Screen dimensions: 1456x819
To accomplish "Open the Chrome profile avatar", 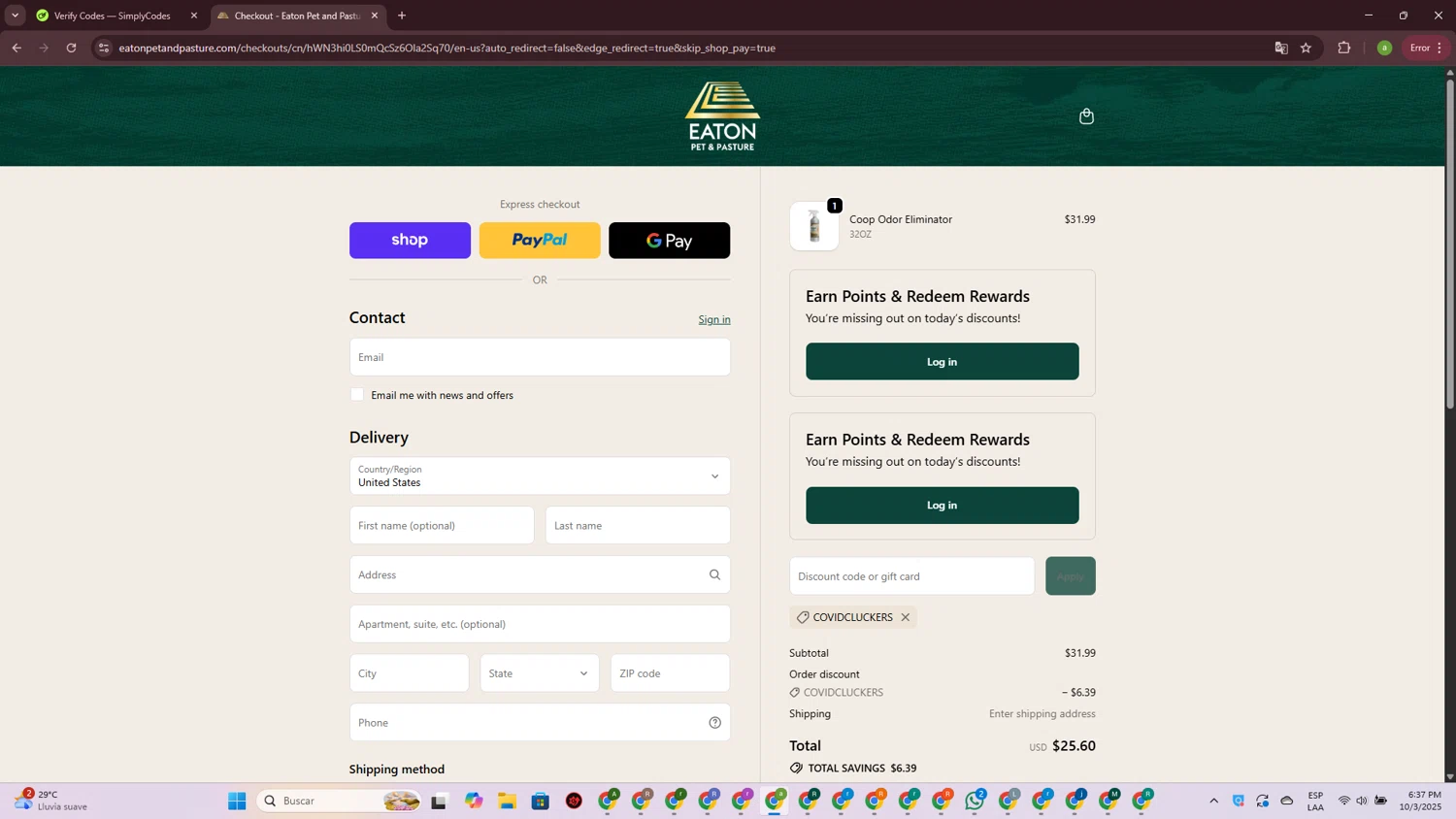I will [x=1384, y=48].
